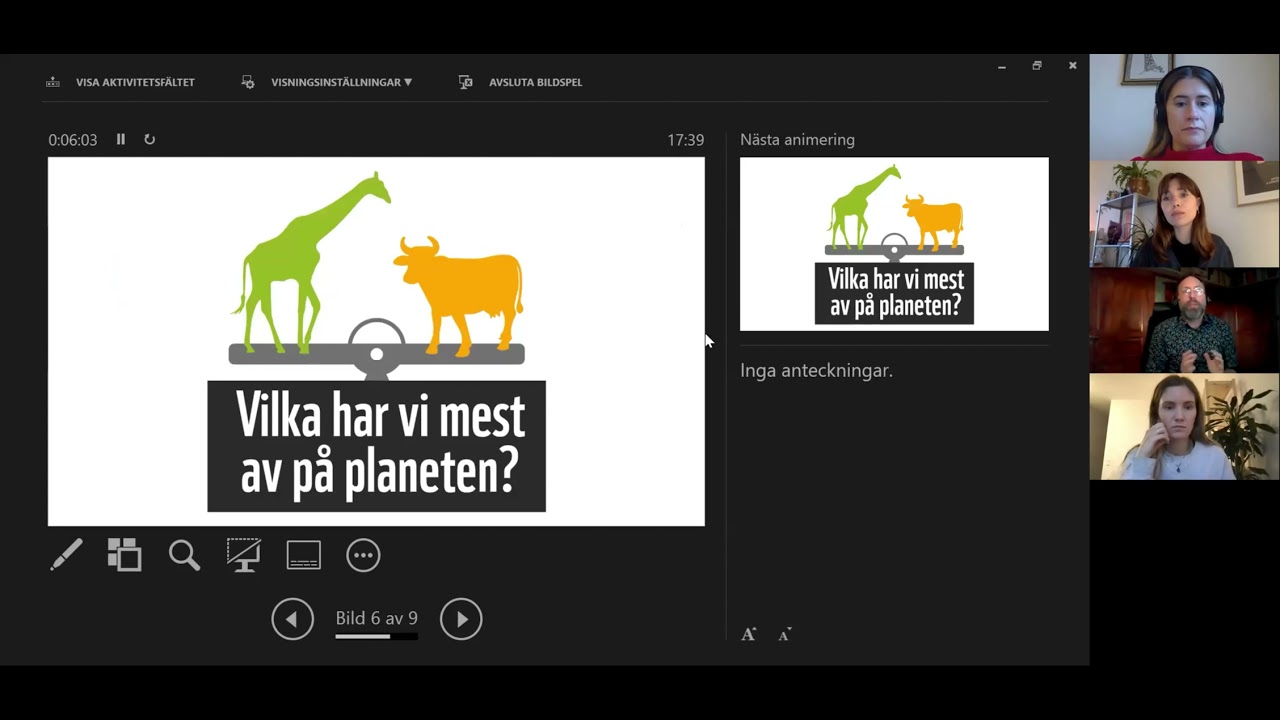Restore down the presenter view window
The height and width of the screenshot is (720, 1280).
1037,66
